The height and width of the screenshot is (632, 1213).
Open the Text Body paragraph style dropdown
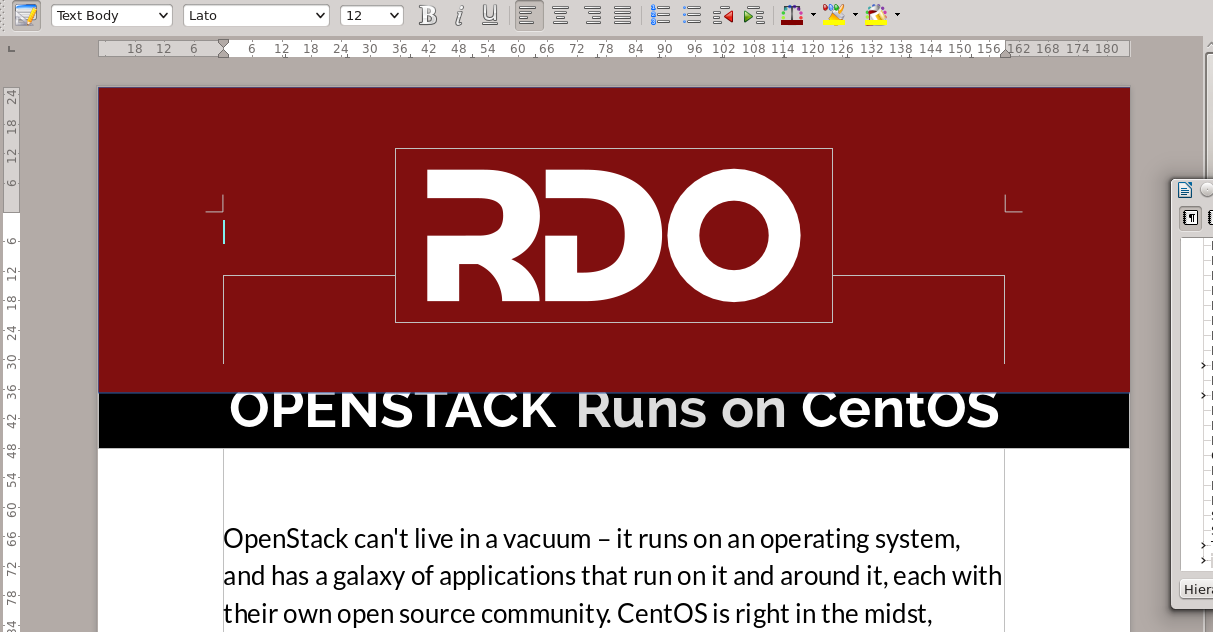(x=112, y=15)
